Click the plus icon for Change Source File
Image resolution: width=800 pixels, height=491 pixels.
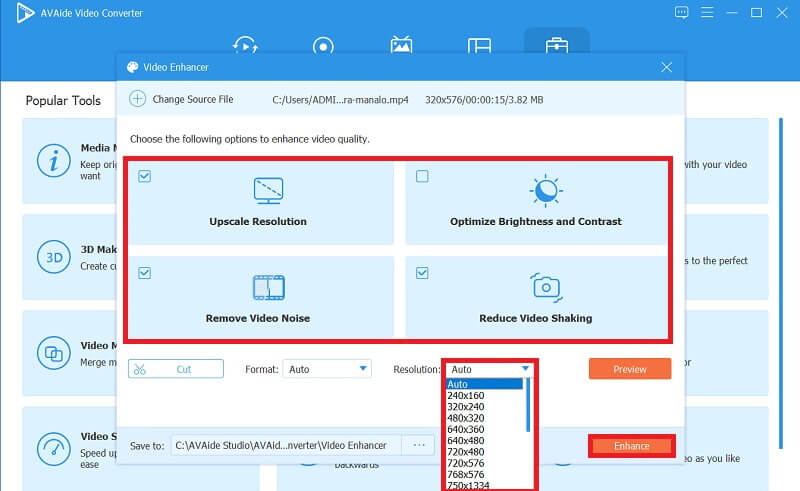137,99
